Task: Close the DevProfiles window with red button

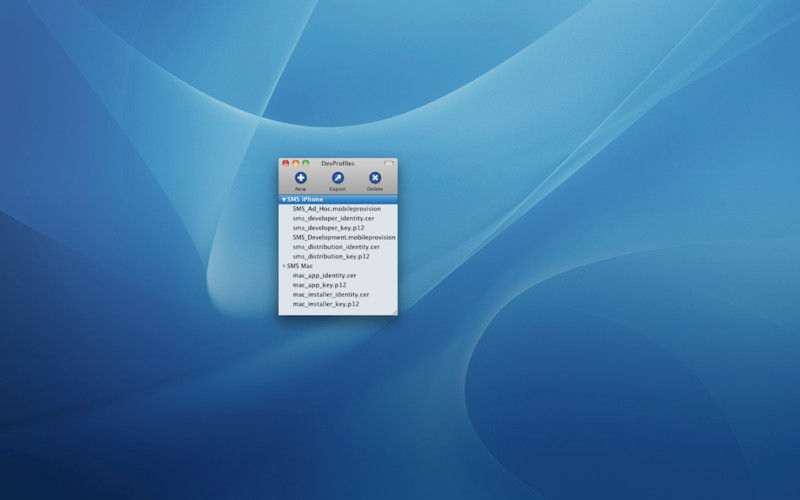Action: (x=286, y=163)
